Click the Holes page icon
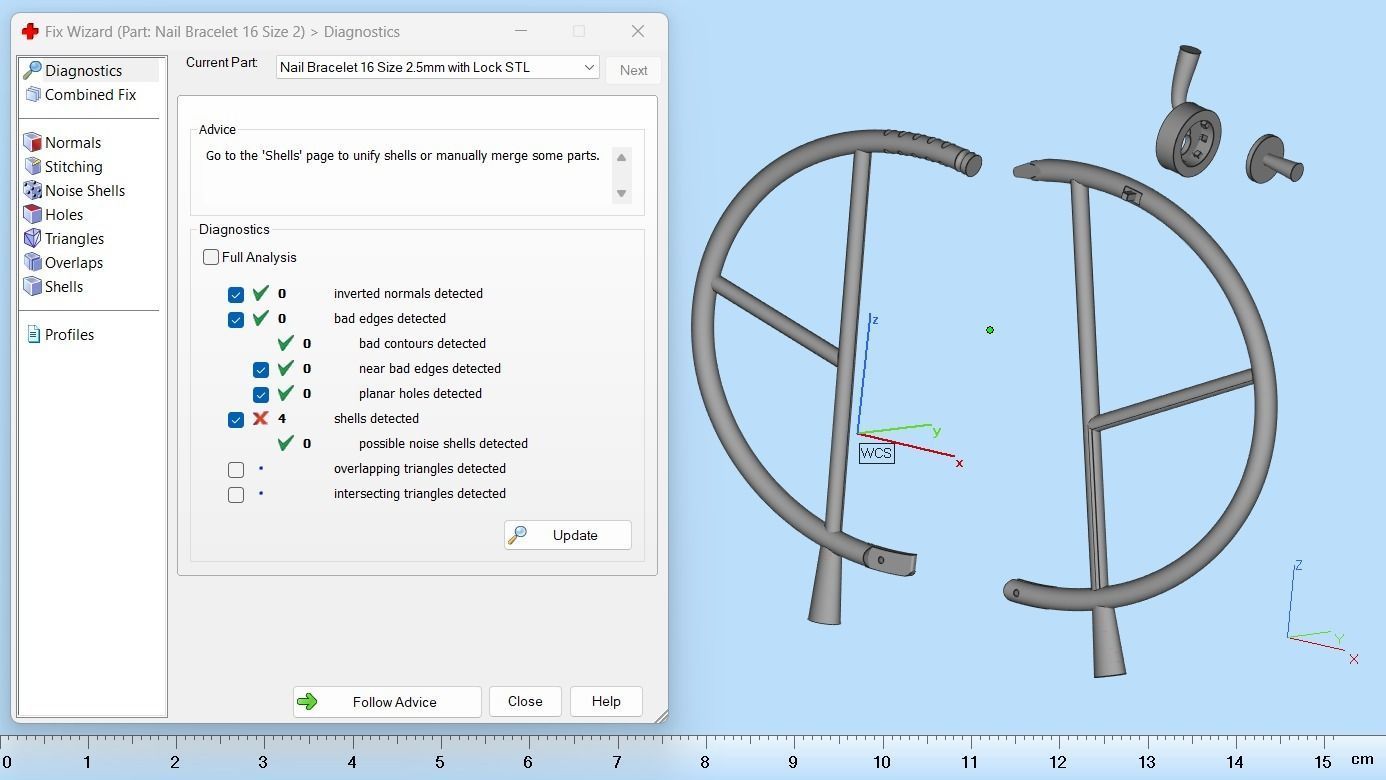Viewport: 1386px width, 780px height. click(32, 214)
